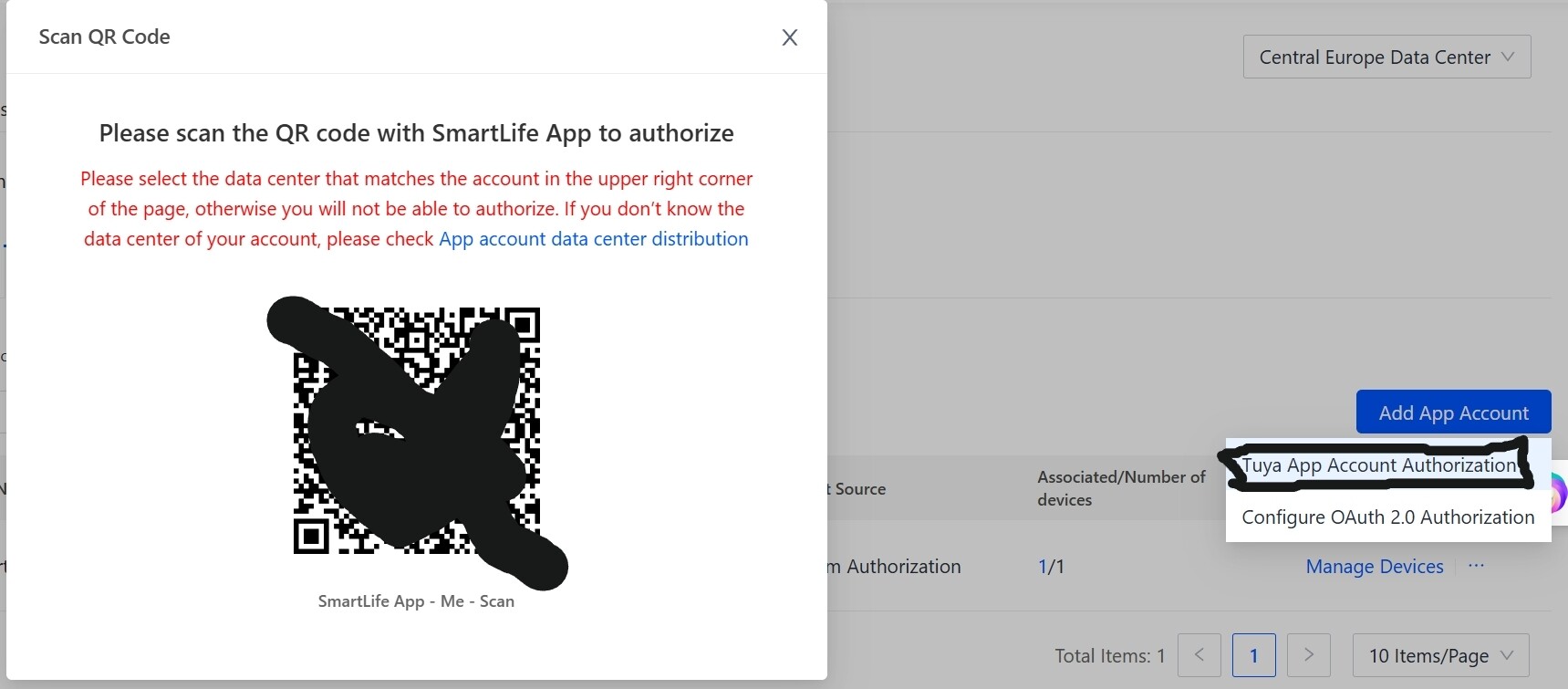Click the 1/1 associated devices link
This screenshot has height=689, width=1568.
click(x=1051, y=567)
